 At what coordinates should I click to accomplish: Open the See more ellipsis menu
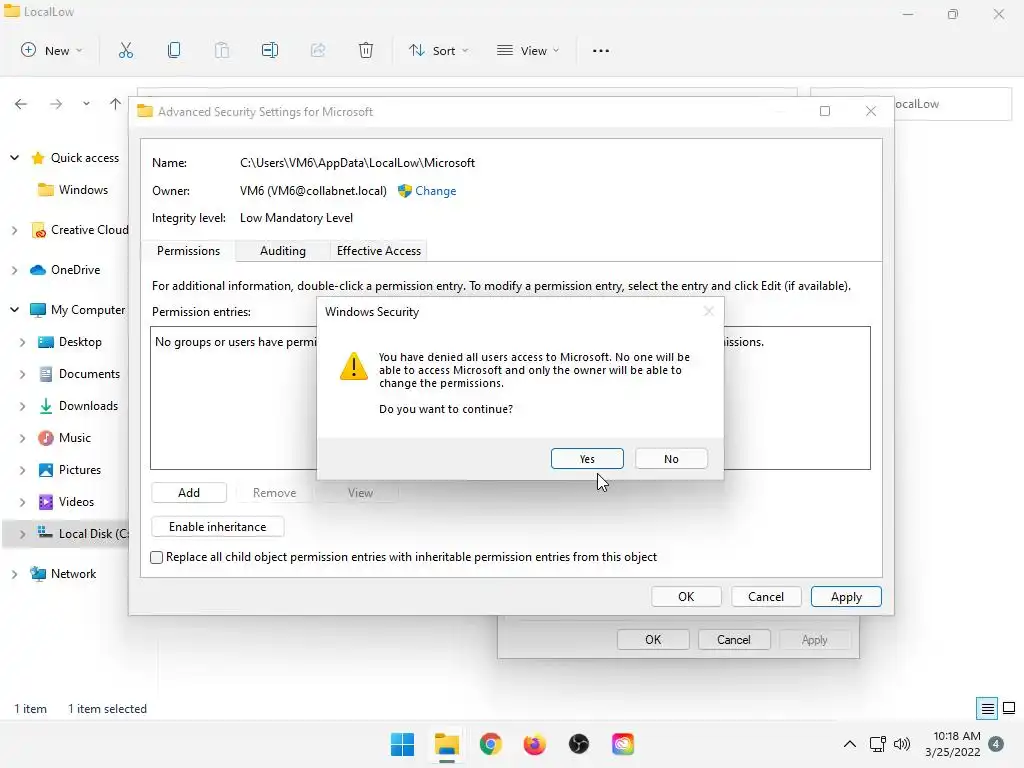(601, 50)
